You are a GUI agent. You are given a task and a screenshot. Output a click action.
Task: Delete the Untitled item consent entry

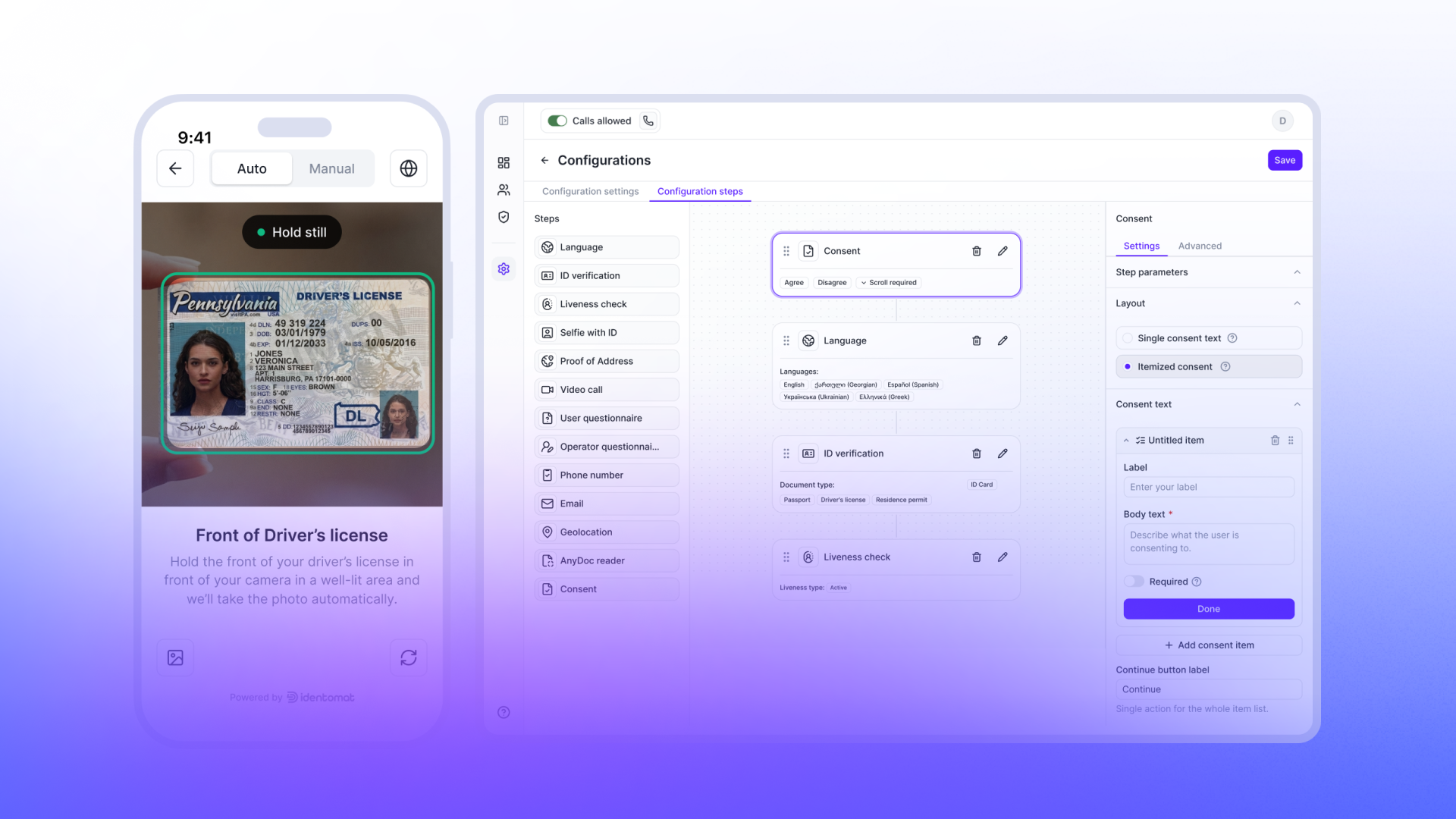pos(1275,440)
